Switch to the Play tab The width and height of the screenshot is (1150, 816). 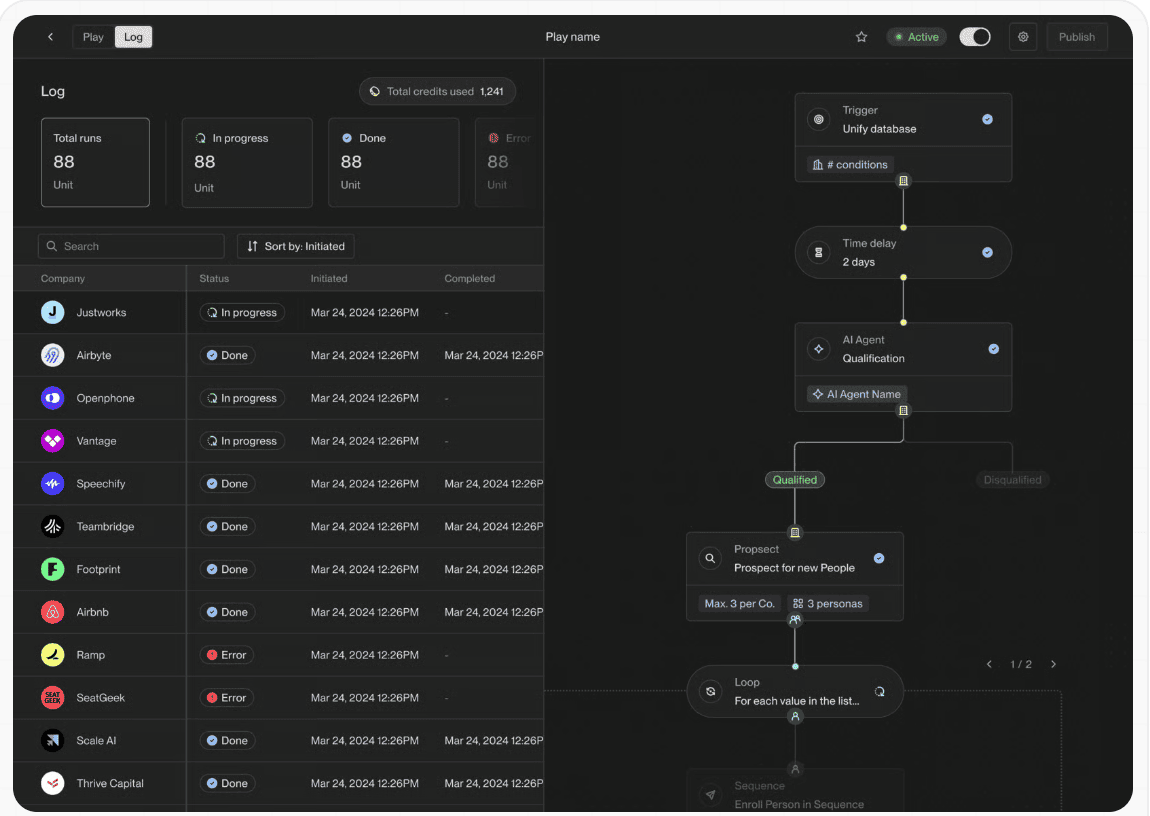tap(93, 37)
